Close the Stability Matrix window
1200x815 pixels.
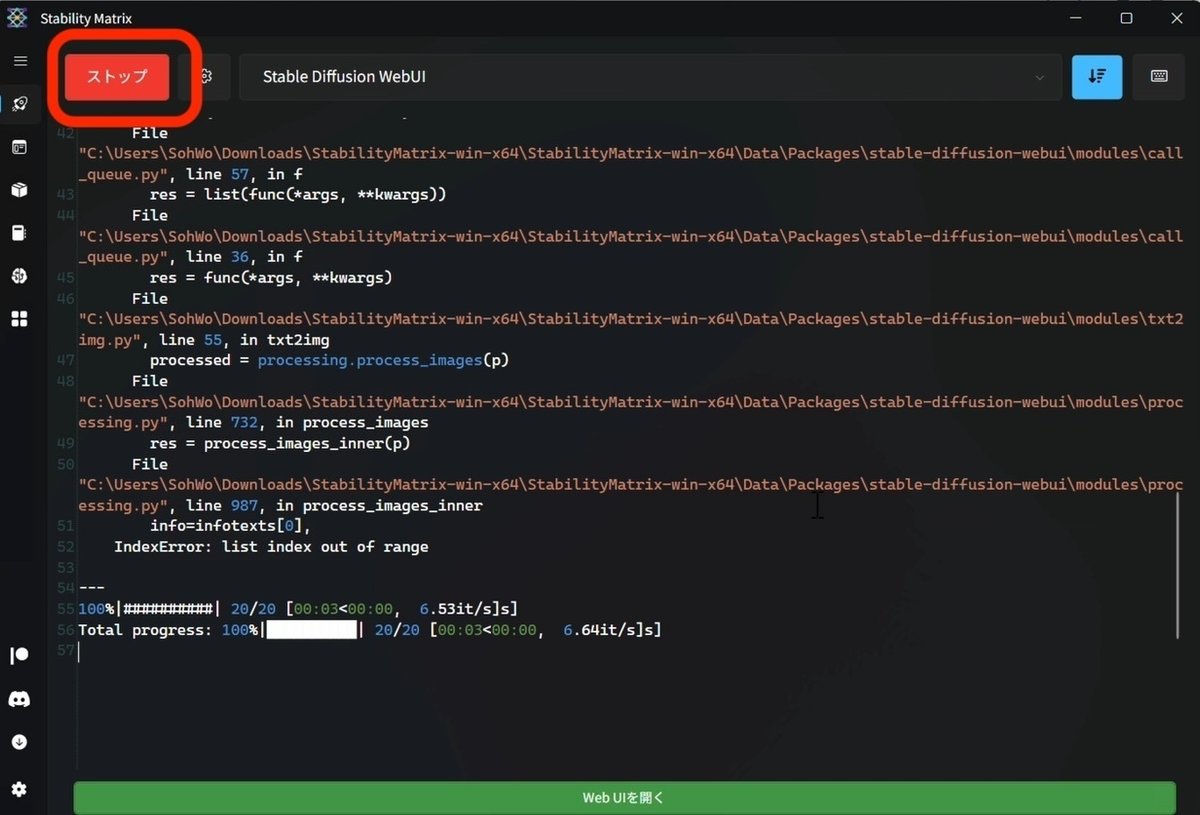[1176, 18]
